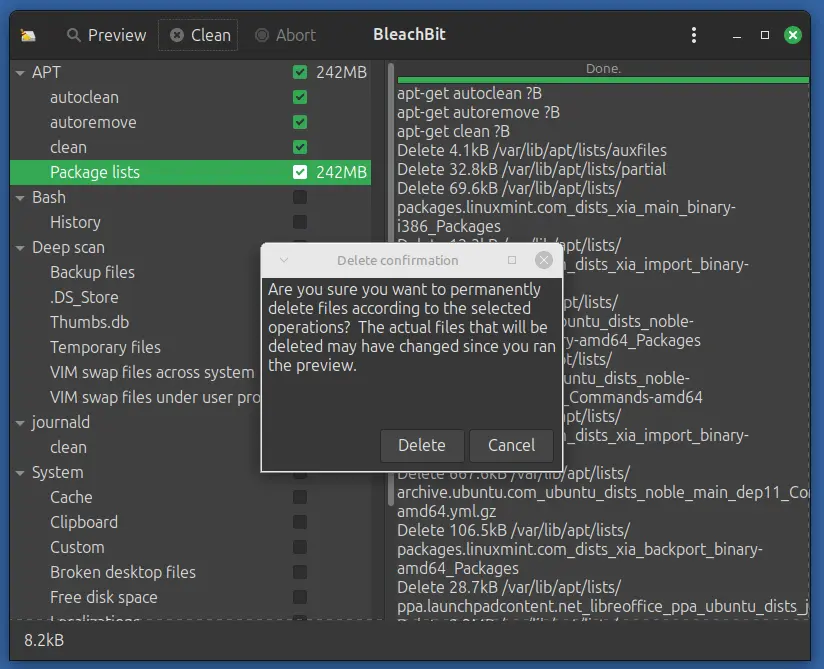The width and height of the screenshot is (824, 669).
Task: Maximize the BleachBit main window
Action: pos(765,35)
